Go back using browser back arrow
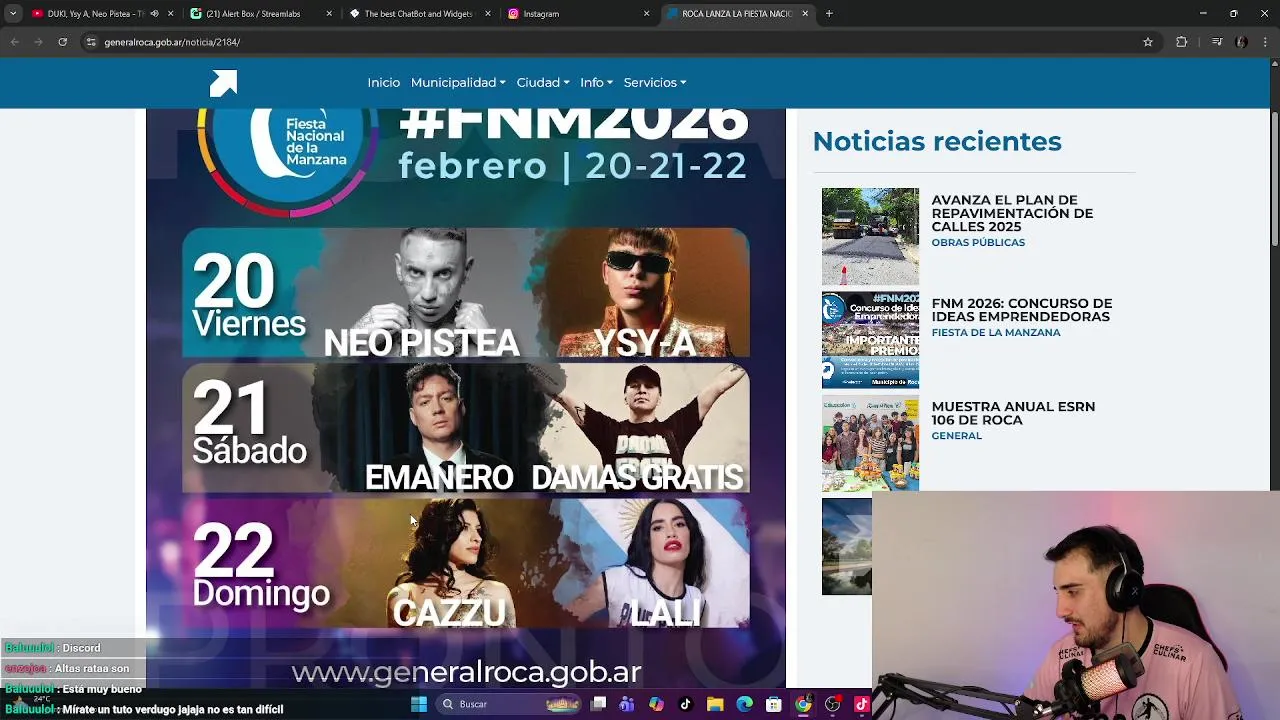1280x720 pixels. 14,42
